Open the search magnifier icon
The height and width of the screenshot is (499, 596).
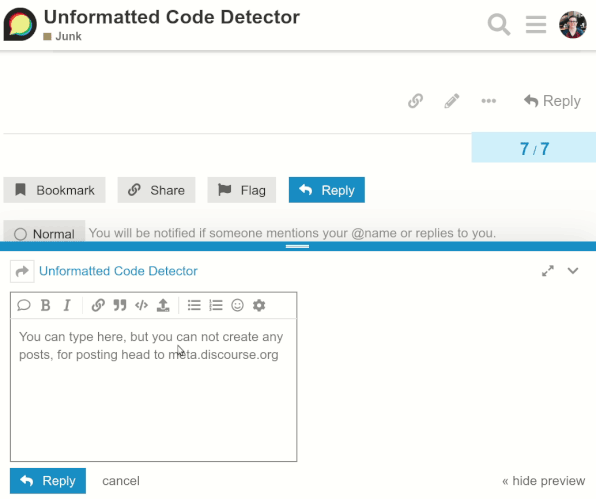(499, 24)
